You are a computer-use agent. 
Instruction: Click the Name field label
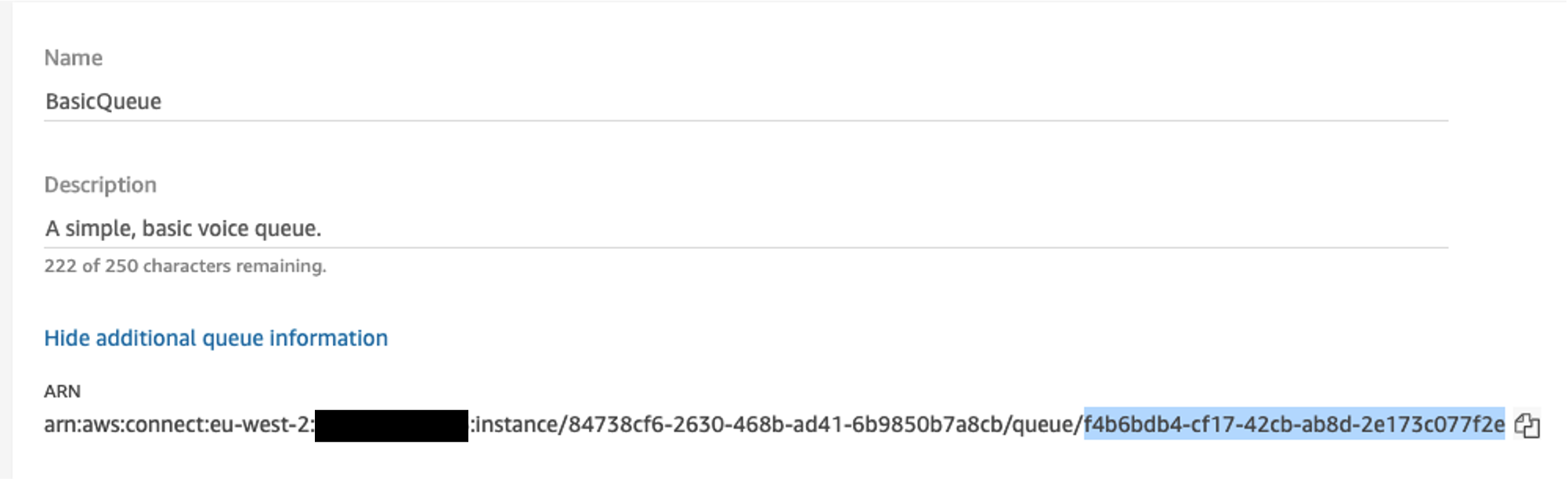[x=73, y=58]
